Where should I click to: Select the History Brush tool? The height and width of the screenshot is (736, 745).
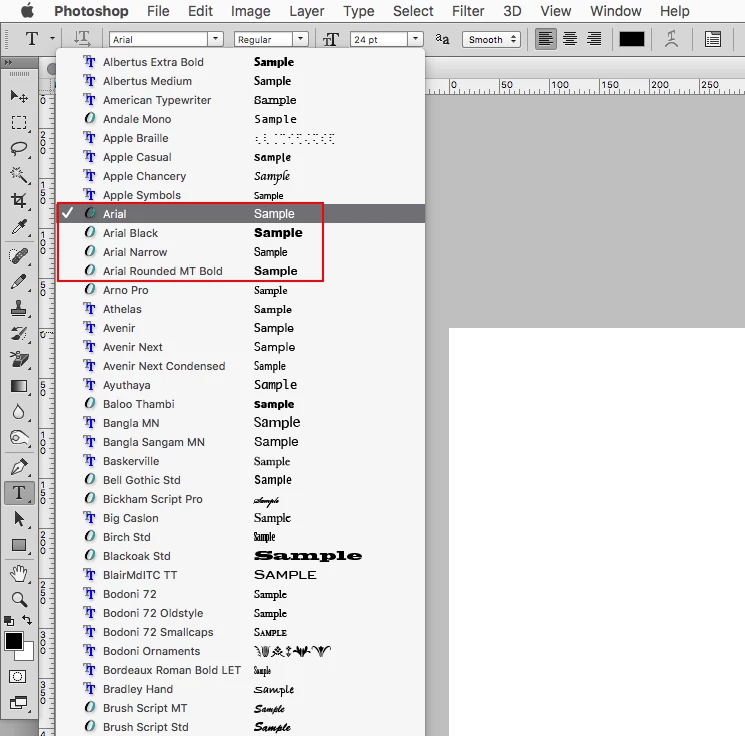(19, 334)
